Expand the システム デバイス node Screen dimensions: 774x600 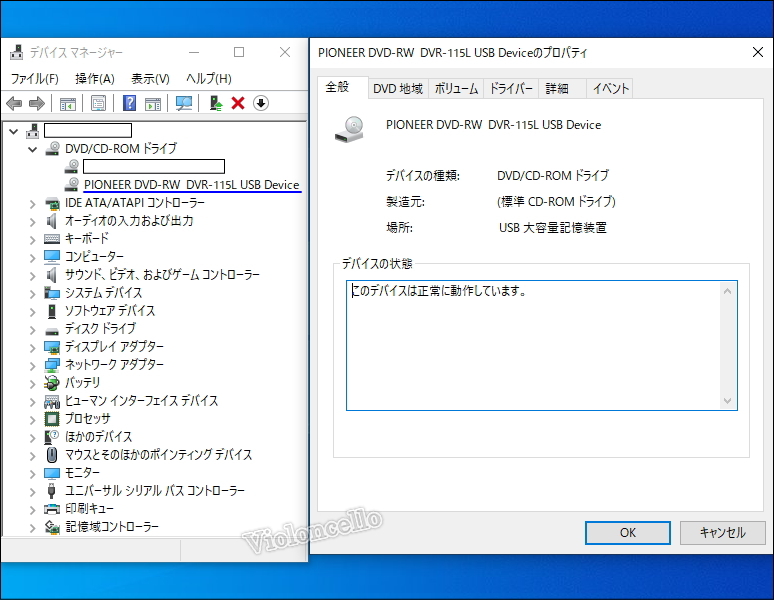33,294
